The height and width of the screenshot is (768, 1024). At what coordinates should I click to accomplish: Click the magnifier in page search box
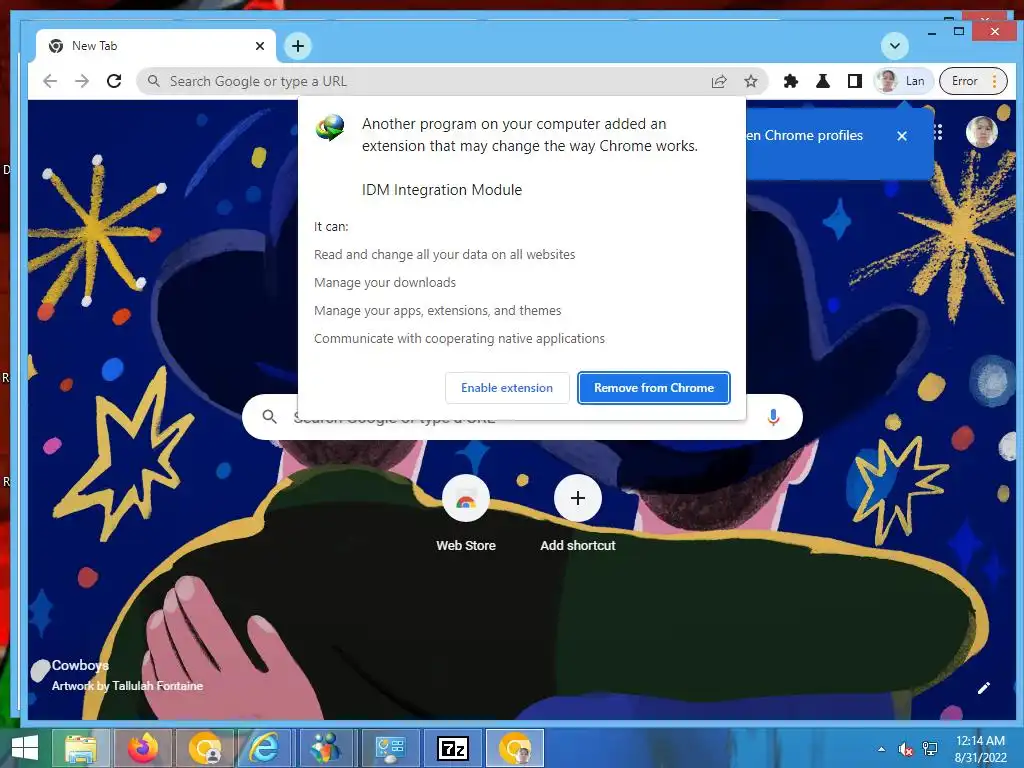pos(269,417)
